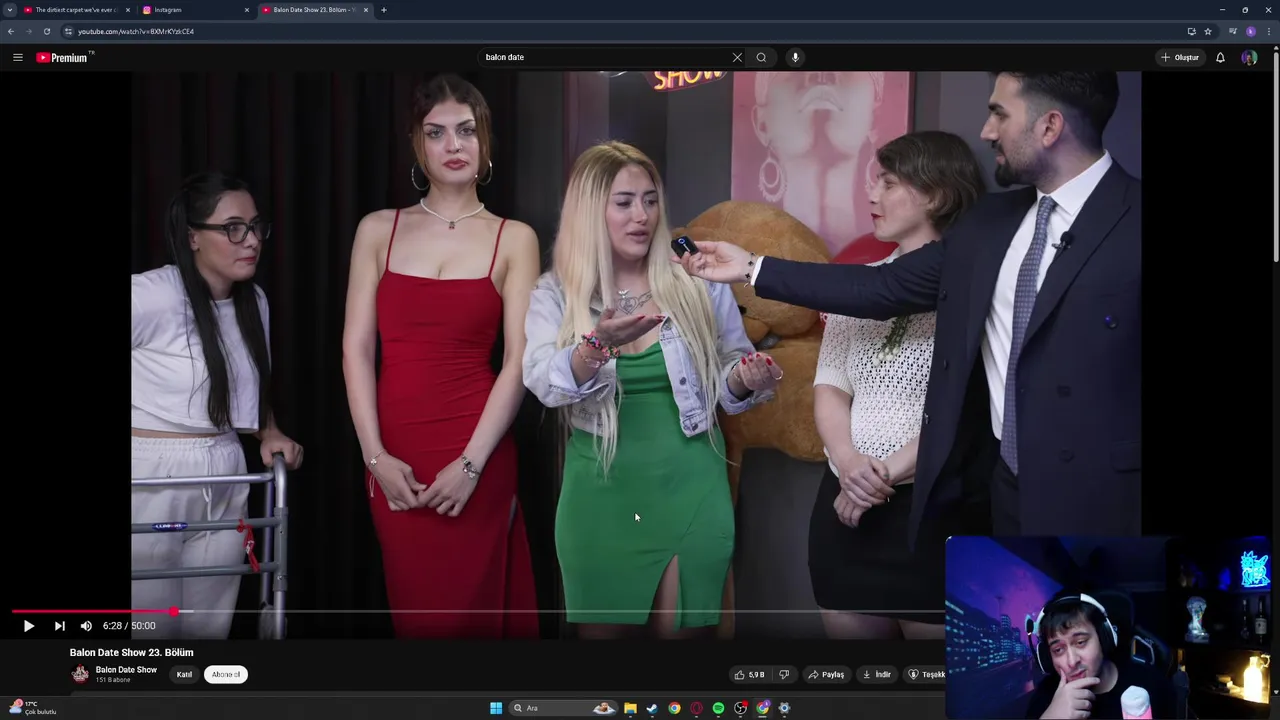Viewport: 1280px width, 720px height.
Task: Seek using the red progress bar scrubber
Action: (x=174, y=611)
